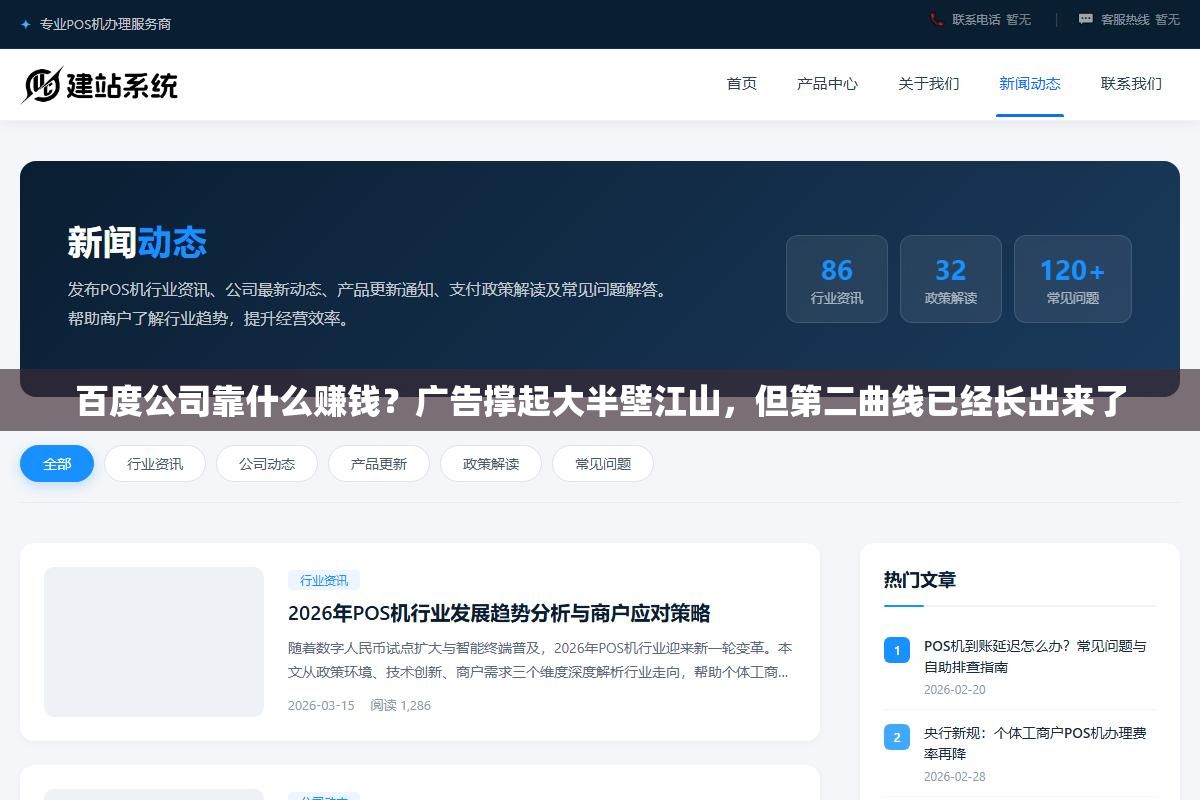Open the article 2026年POS机行业发展趋势分析与商户应对策略

point(499,613)
